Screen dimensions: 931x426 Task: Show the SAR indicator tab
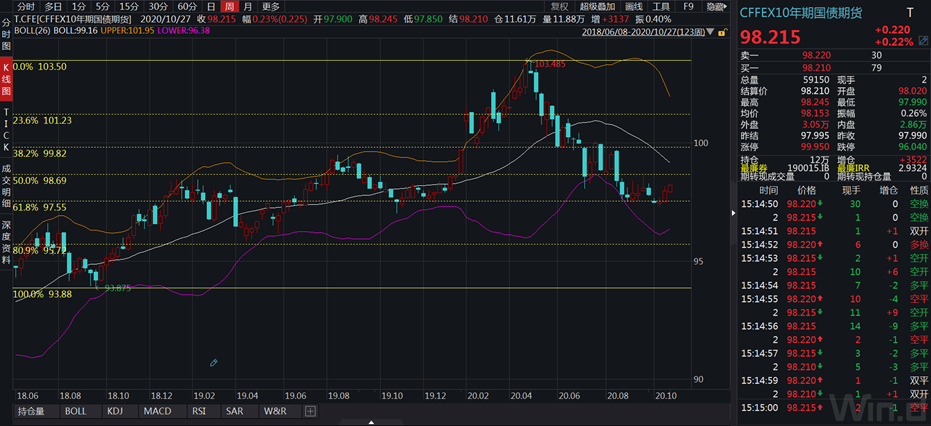(234, 411)
